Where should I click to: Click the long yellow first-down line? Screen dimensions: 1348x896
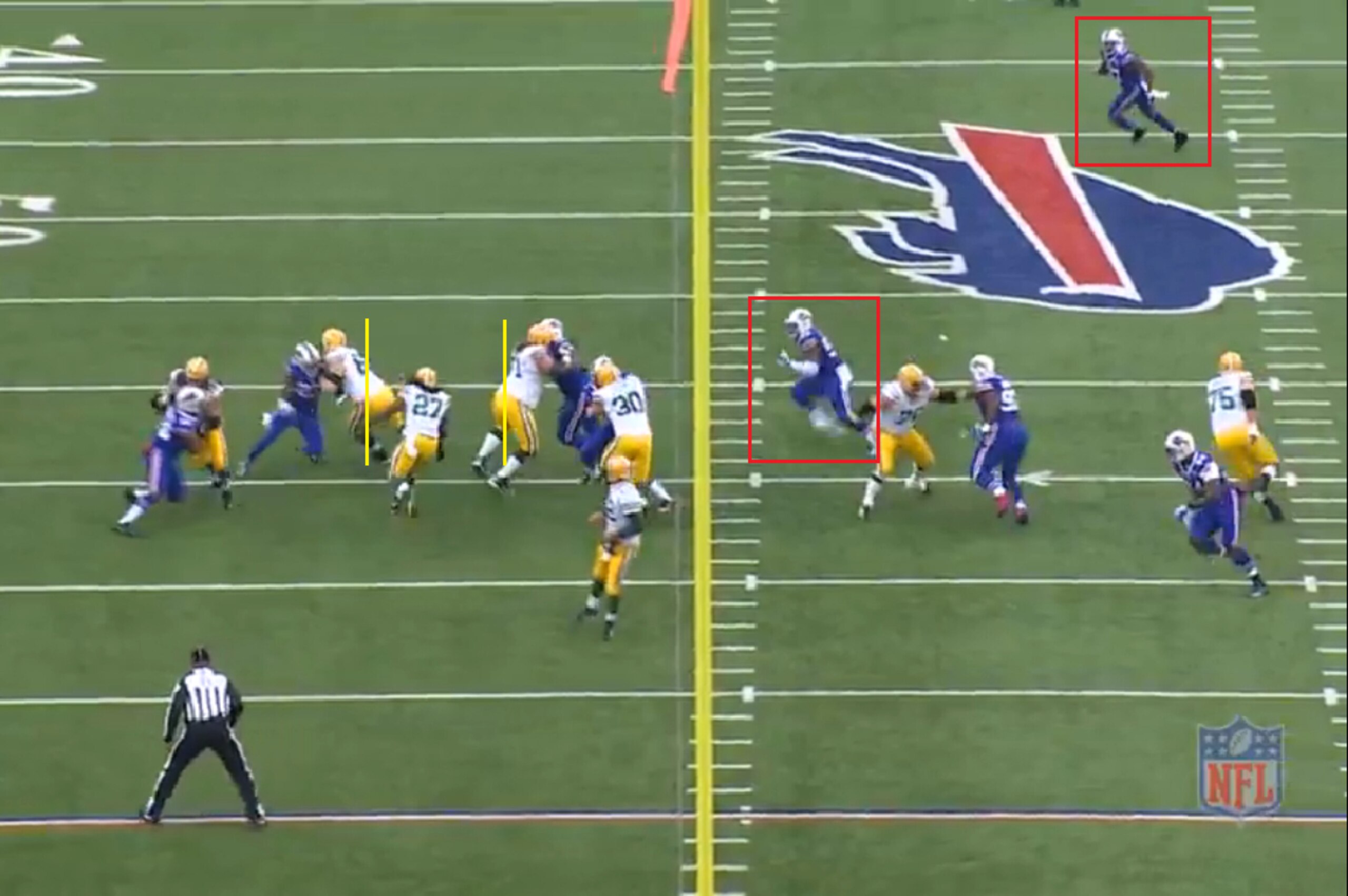[x=701, y=448]
